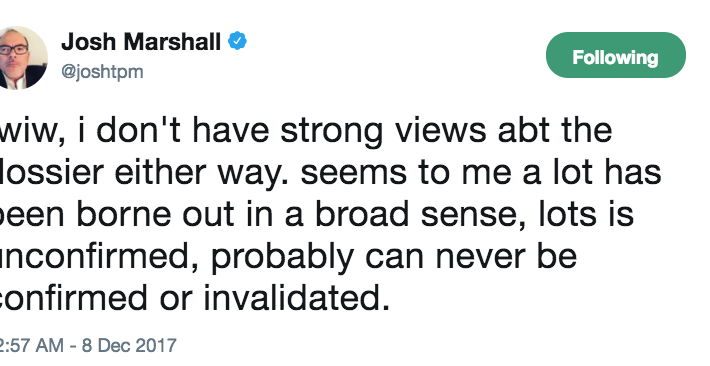This screenshot has height=366, width=710.
Task: Click the glasses on the avatar photo
Action: (x=13, y=49)
